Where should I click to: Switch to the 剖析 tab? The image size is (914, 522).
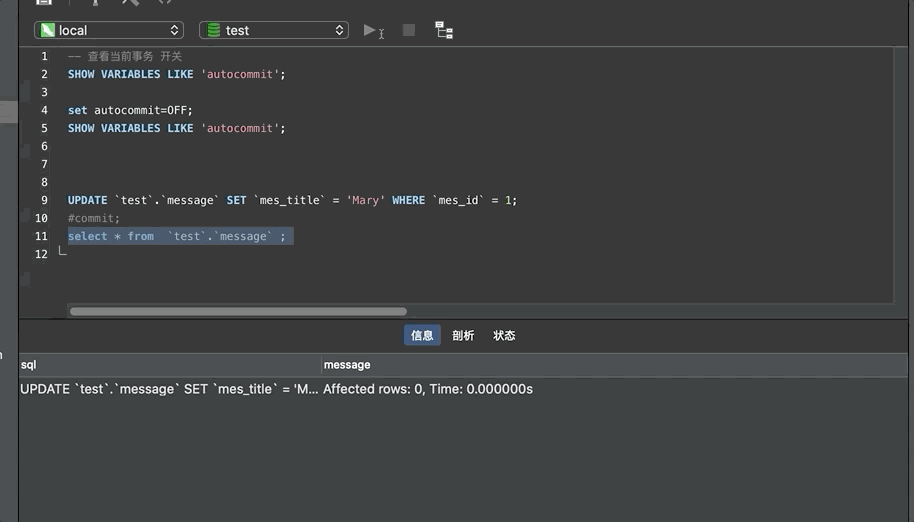(x=463, y=335)
